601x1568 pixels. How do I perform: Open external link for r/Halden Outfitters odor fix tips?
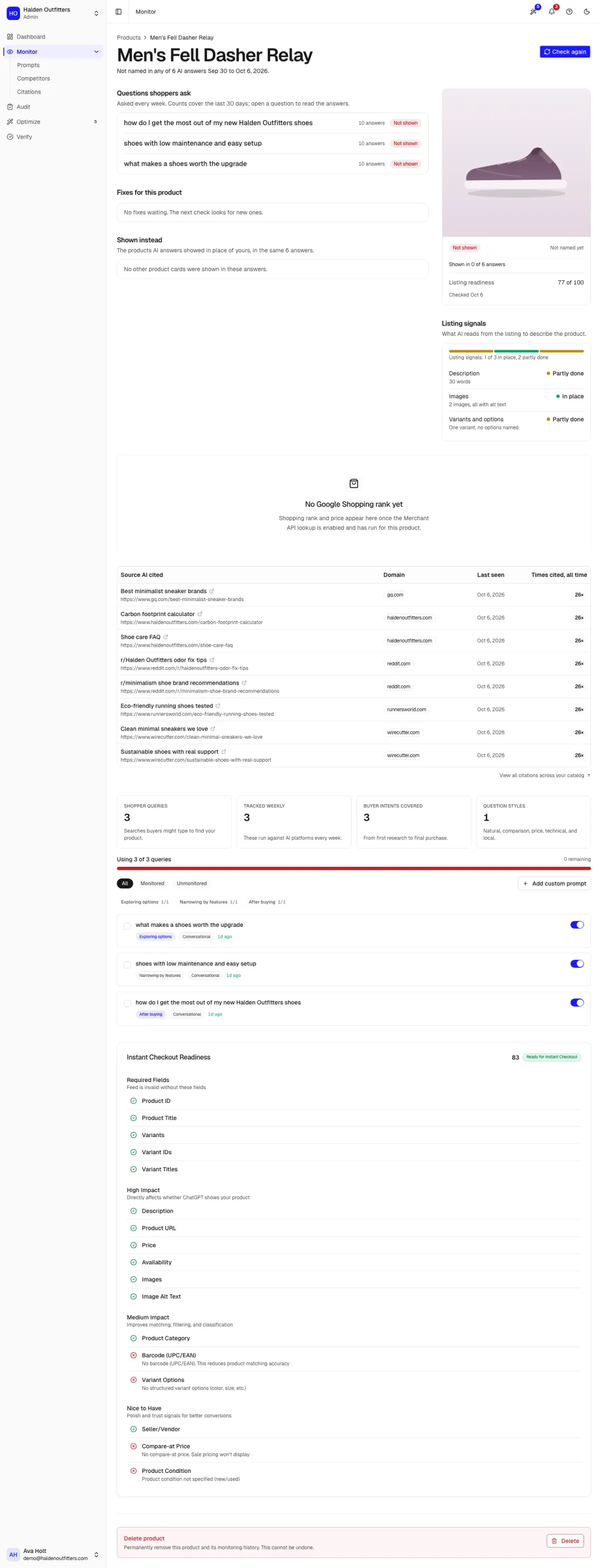tap(212, 660)
